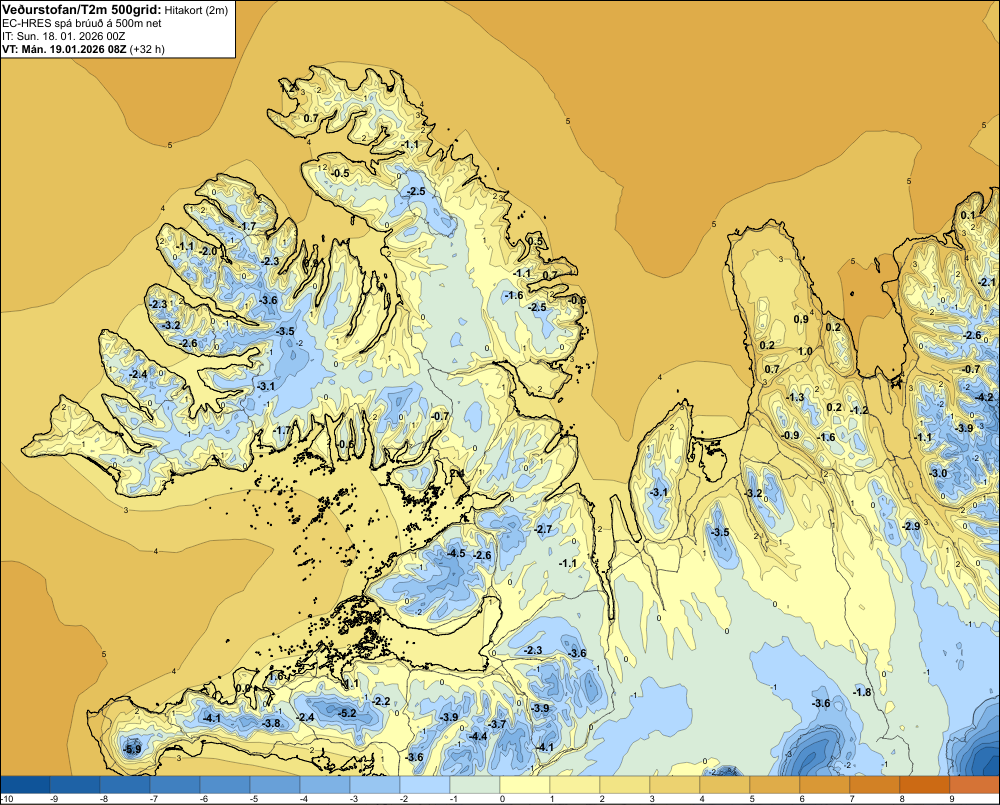Click the legend swatch between -5 and -4

(275, 784)
